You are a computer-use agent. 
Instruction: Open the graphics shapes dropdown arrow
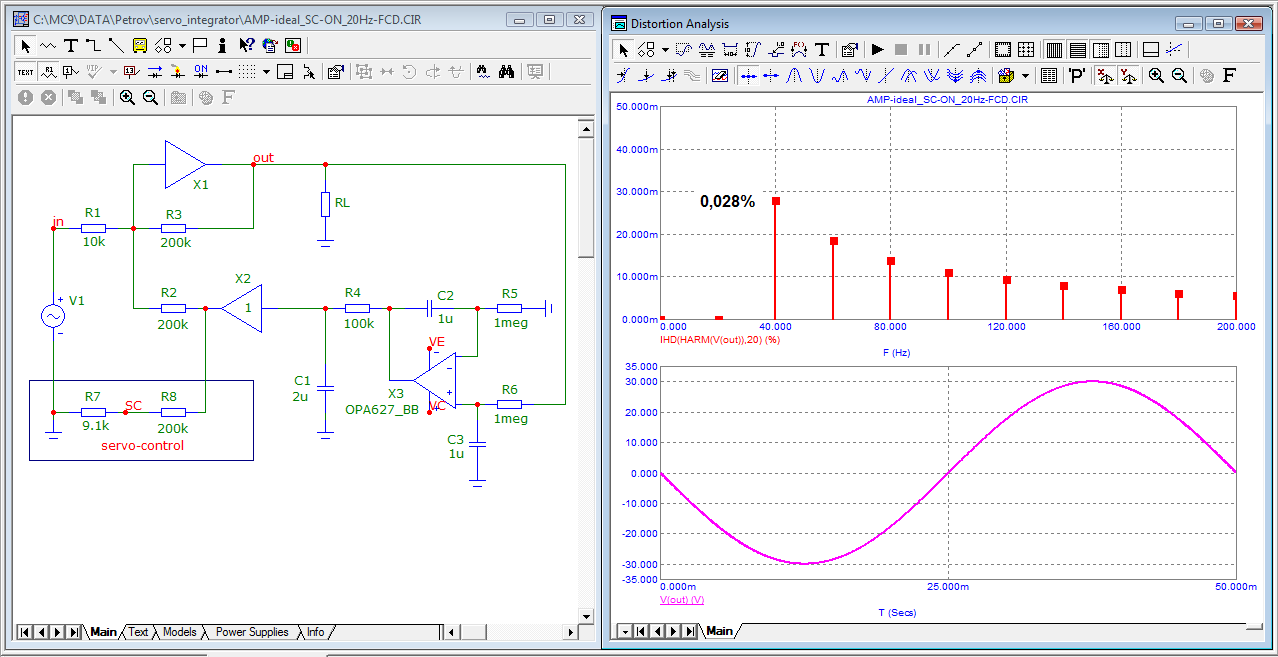point(182,46)
